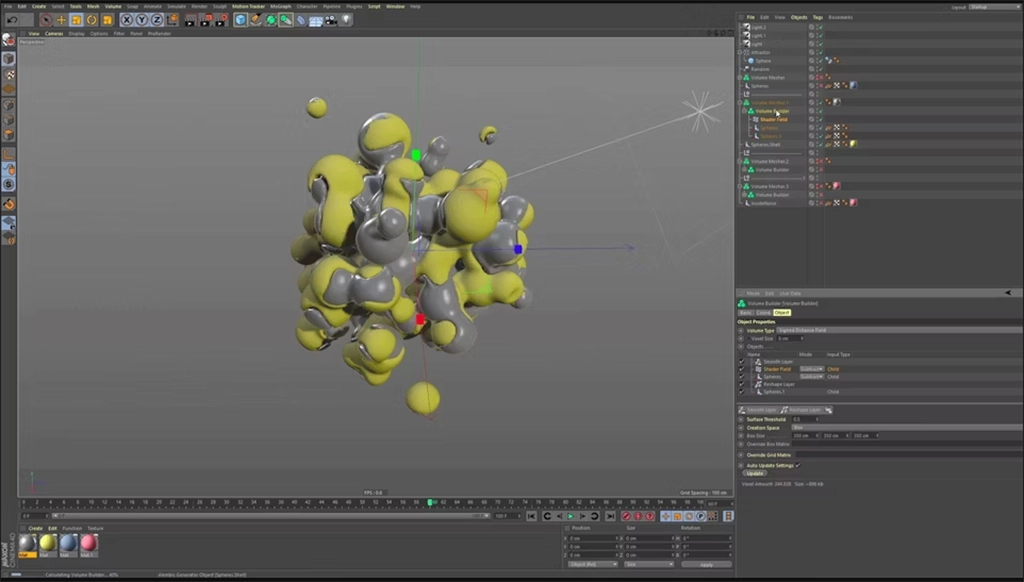Select the pink material swatch
The width and height of the screenshot is (1024, 582).
point(89,543)
